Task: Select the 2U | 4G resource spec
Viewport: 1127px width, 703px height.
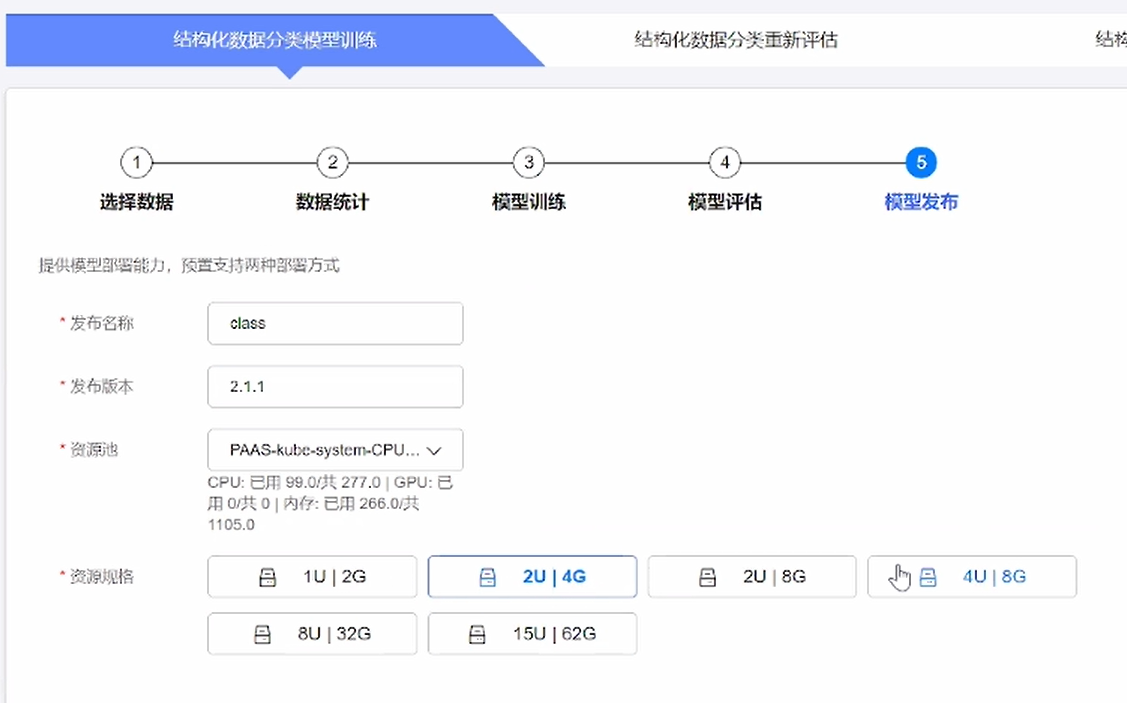Action: 533,576
